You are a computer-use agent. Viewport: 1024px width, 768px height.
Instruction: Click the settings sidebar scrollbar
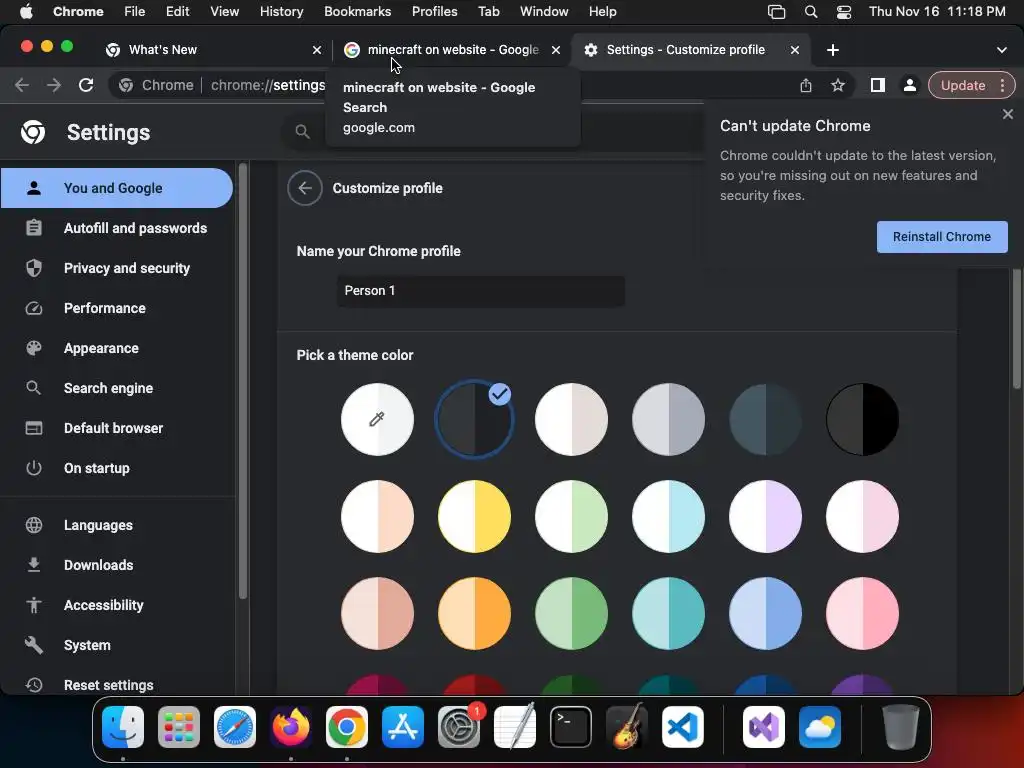point(243,381)
